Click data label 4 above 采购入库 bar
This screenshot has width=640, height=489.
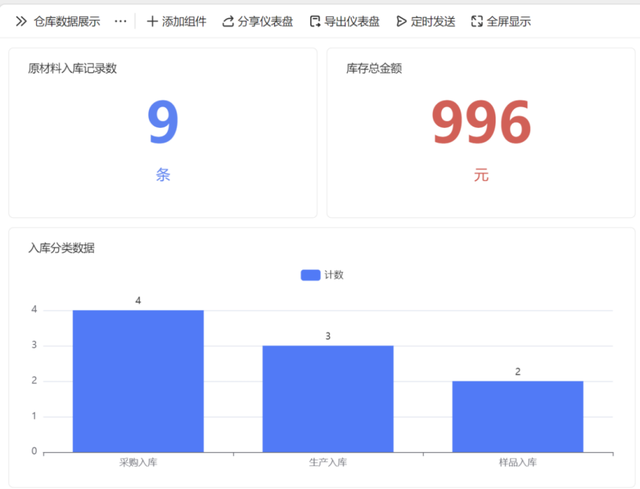(x=138, y=301)
